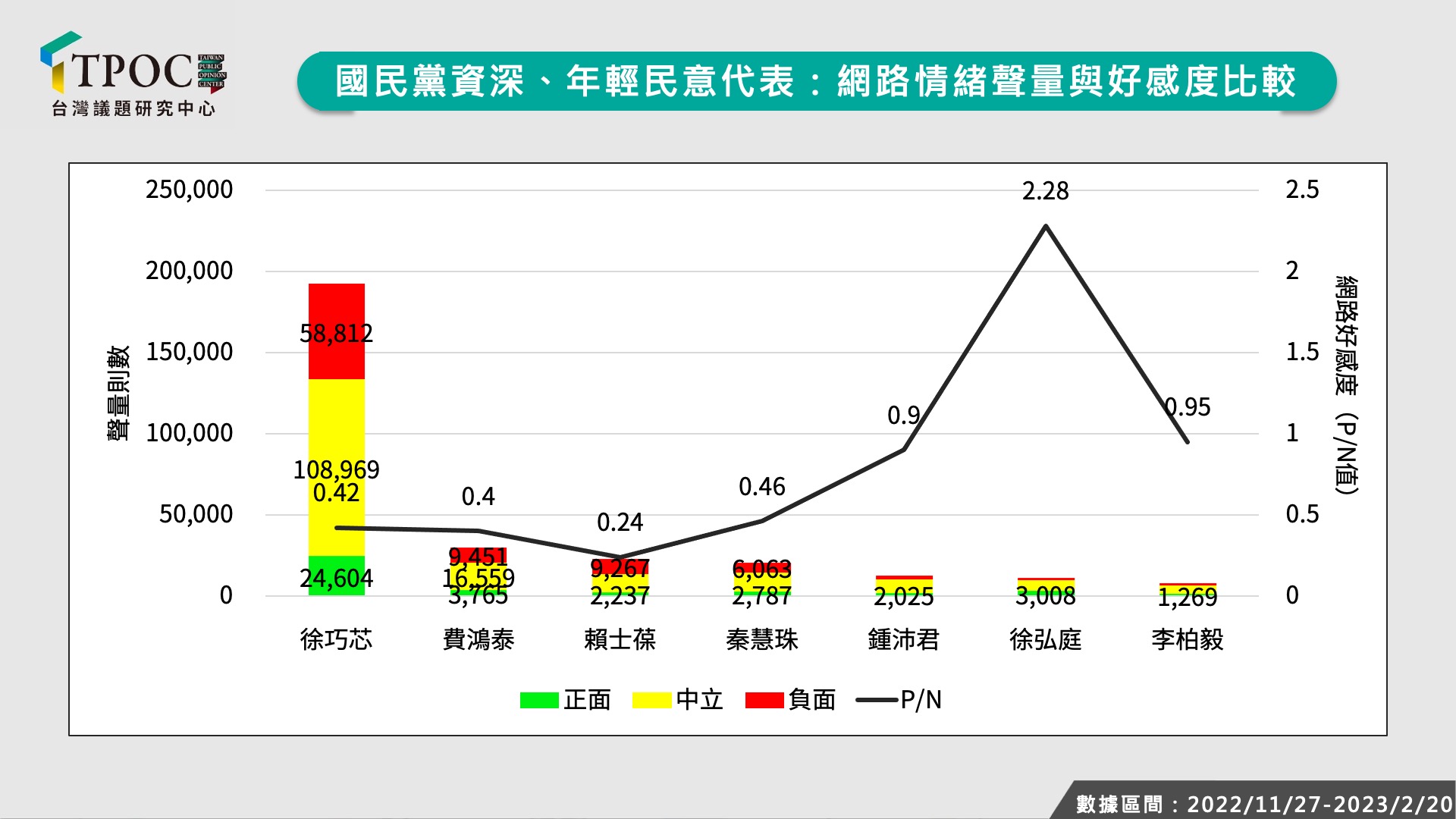Click the 2.28 P/N peak label
This screenshot has width=1456, height=819.
tap(1046, 191)
